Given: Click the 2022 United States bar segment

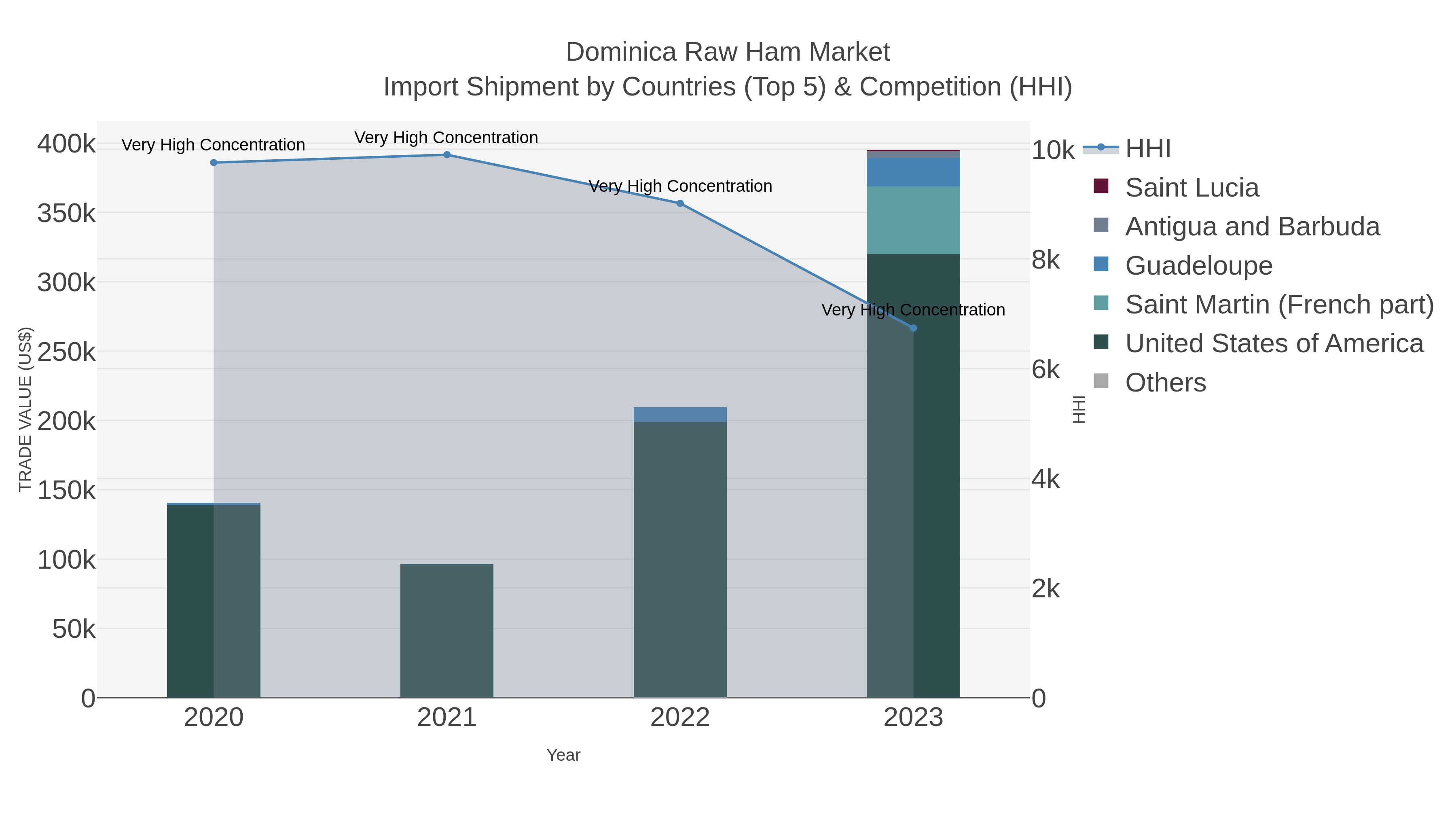Looking at the screenshot, I should coord(680,560).
